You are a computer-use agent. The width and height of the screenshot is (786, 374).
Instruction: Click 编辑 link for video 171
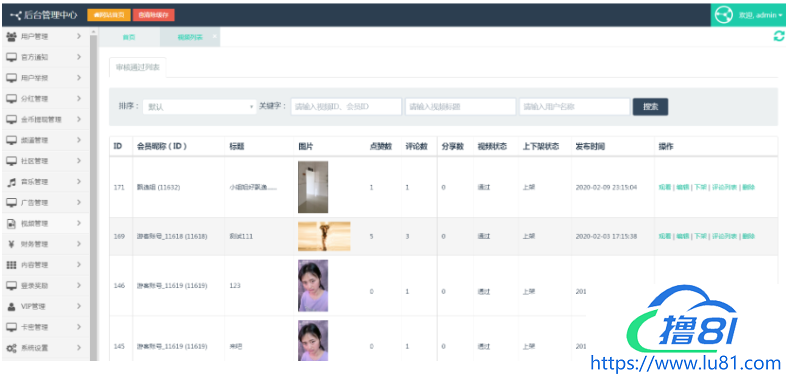(x=682, y=187)
